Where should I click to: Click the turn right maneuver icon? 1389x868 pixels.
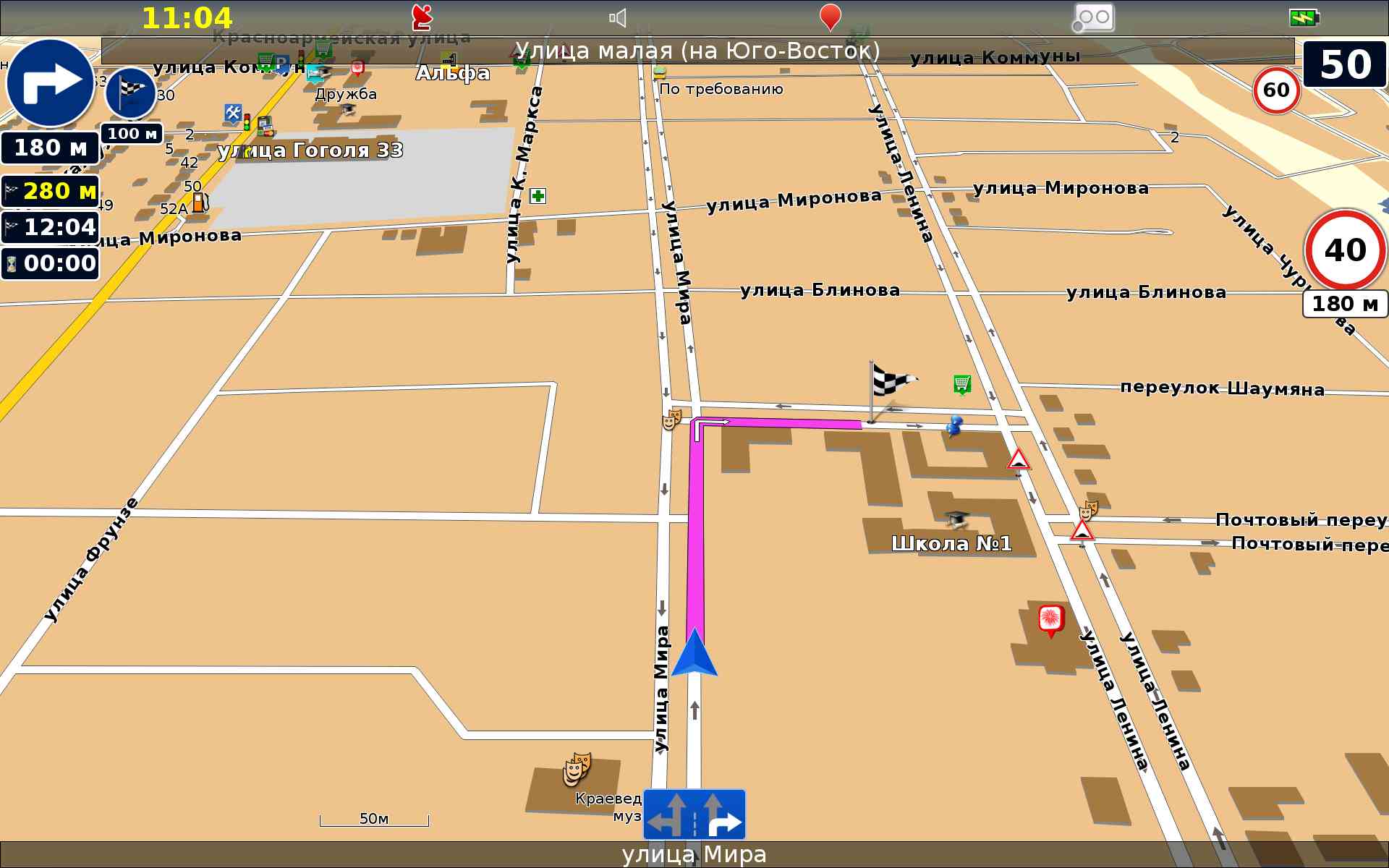pos(50,84)
